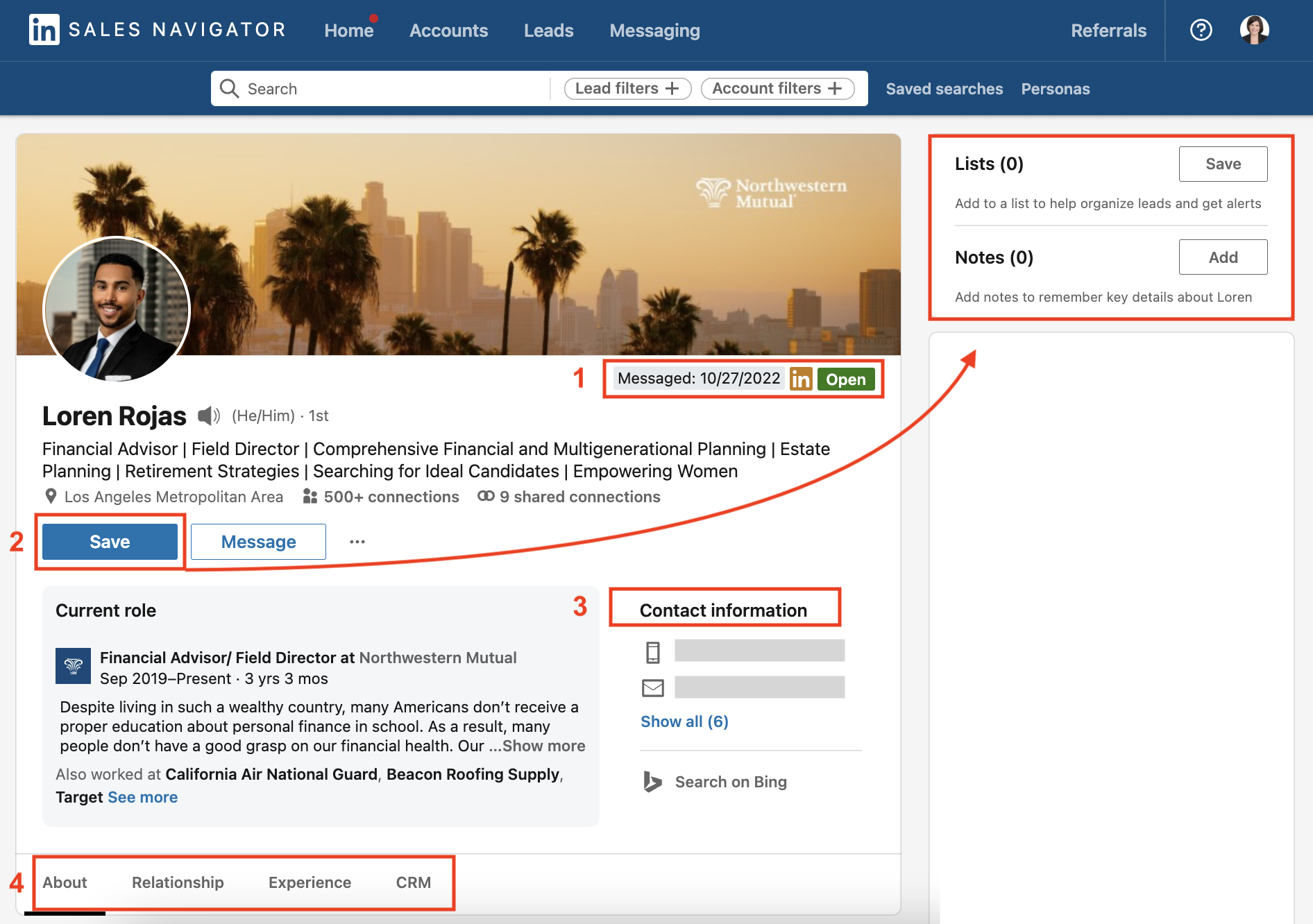Screen dimensions: 1313x924
Task: Click the LinkedIn premium badge icon
Action: tap(801, 379)
